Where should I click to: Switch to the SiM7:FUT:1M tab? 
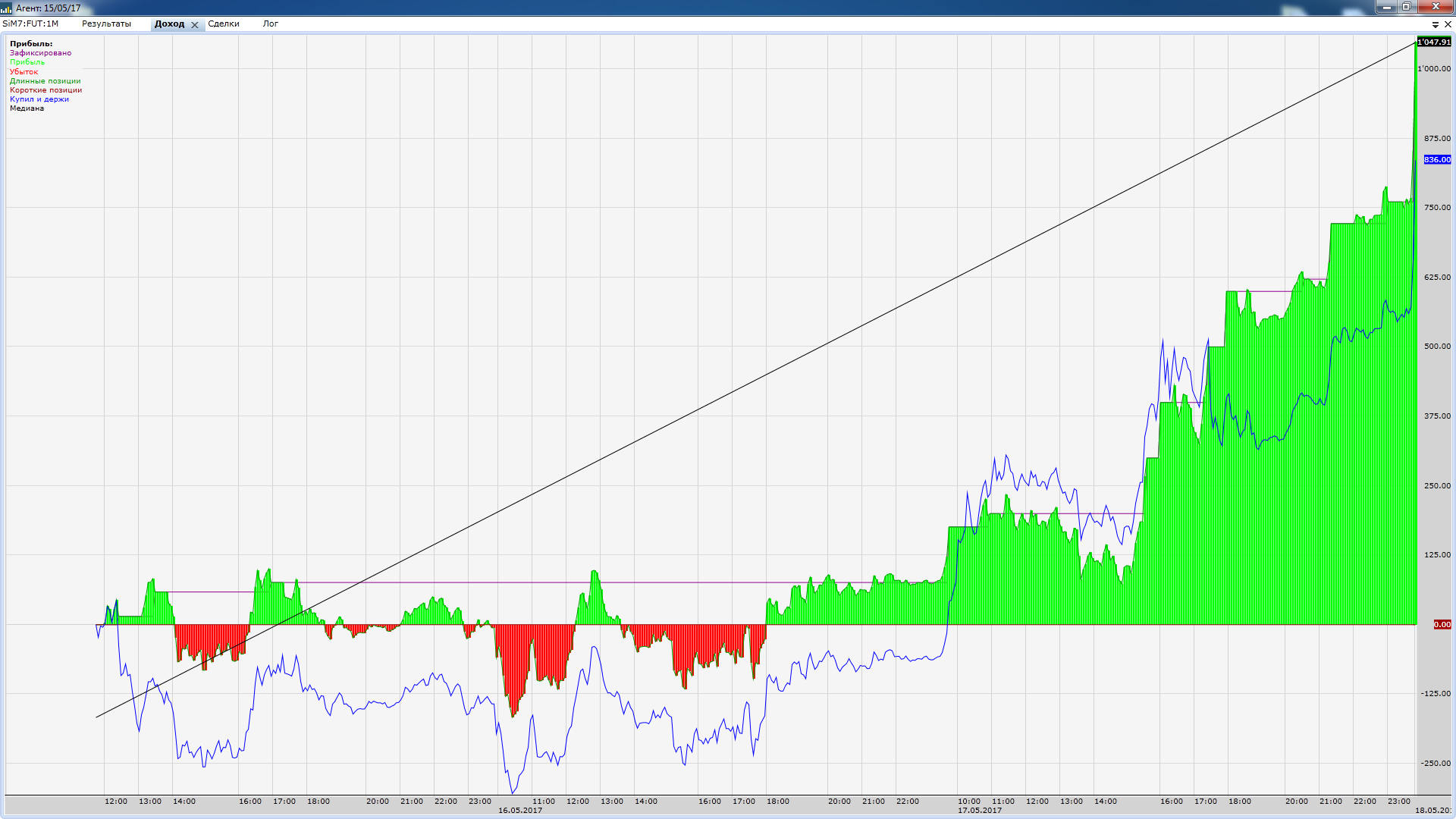30,24
